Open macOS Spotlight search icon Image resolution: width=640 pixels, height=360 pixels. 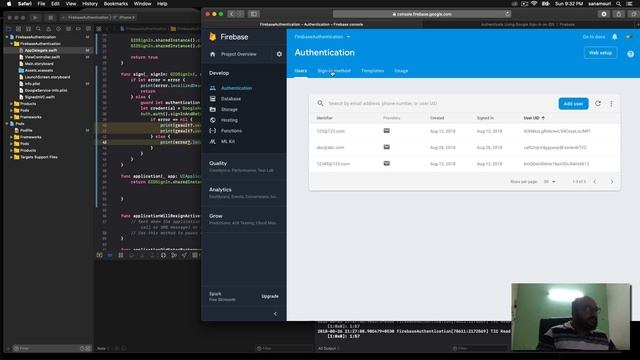[619, 4]
